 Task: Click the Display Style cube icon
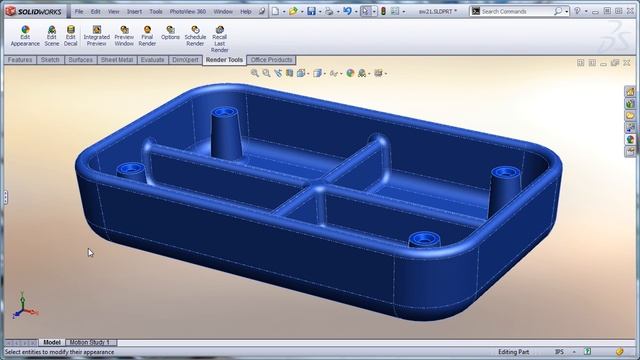click(x=317, y=73)
